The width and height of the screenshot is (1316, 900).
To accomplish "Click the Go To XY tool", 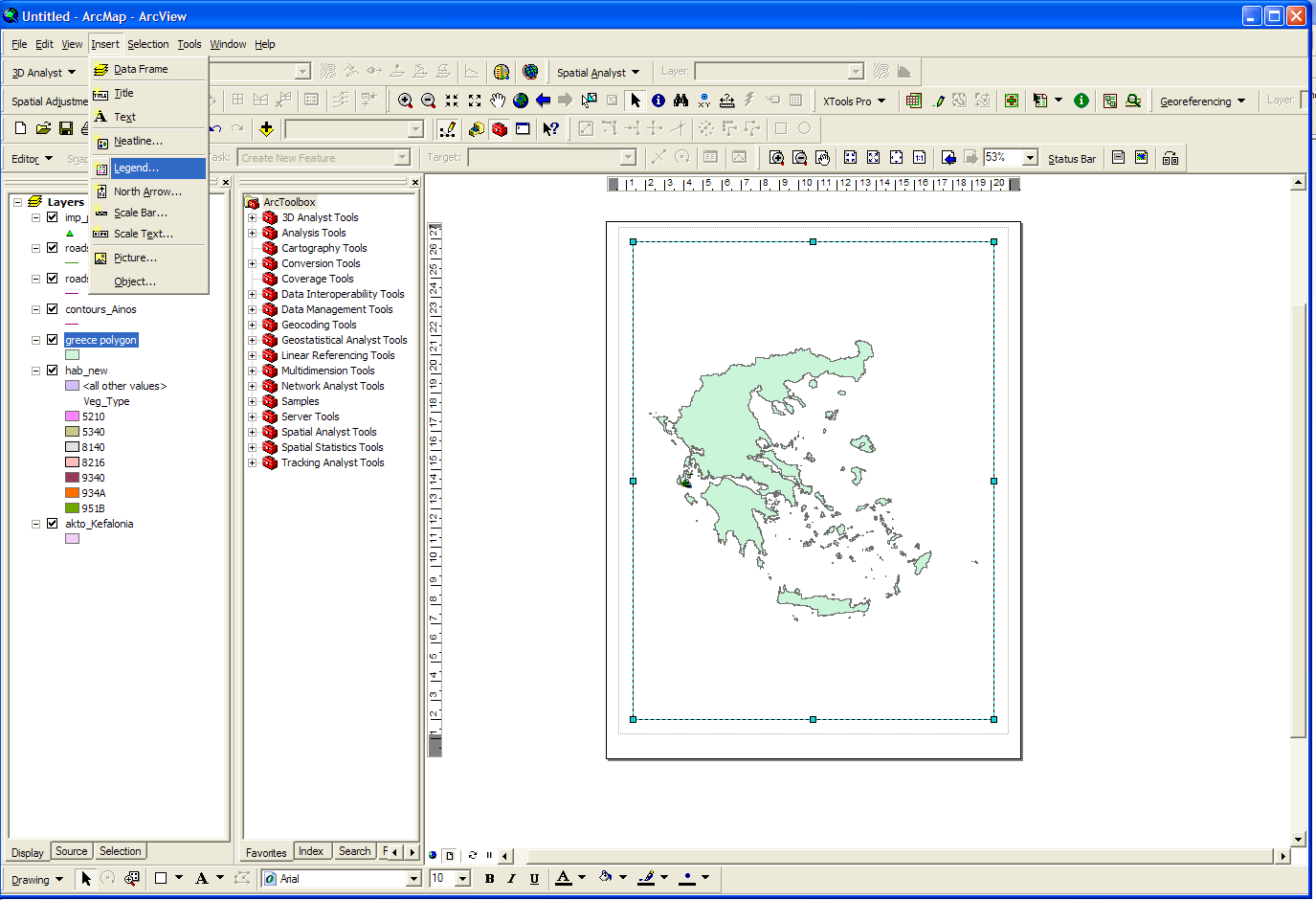I will tap(703, 101).
